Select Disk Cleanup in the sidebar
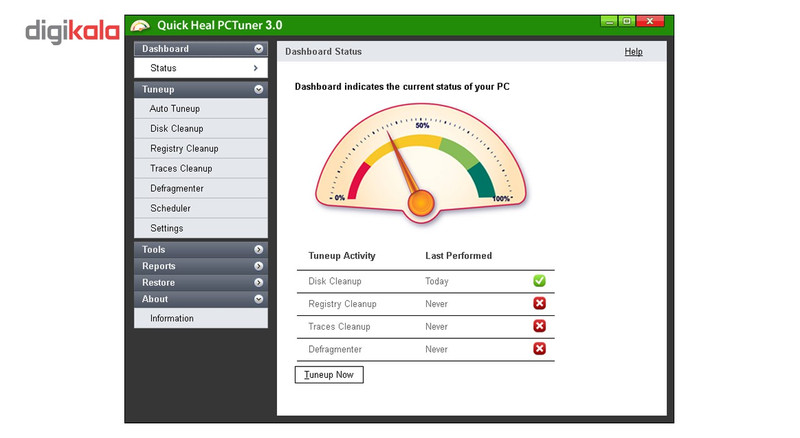 pyautogui.click(x=201, y=129)
